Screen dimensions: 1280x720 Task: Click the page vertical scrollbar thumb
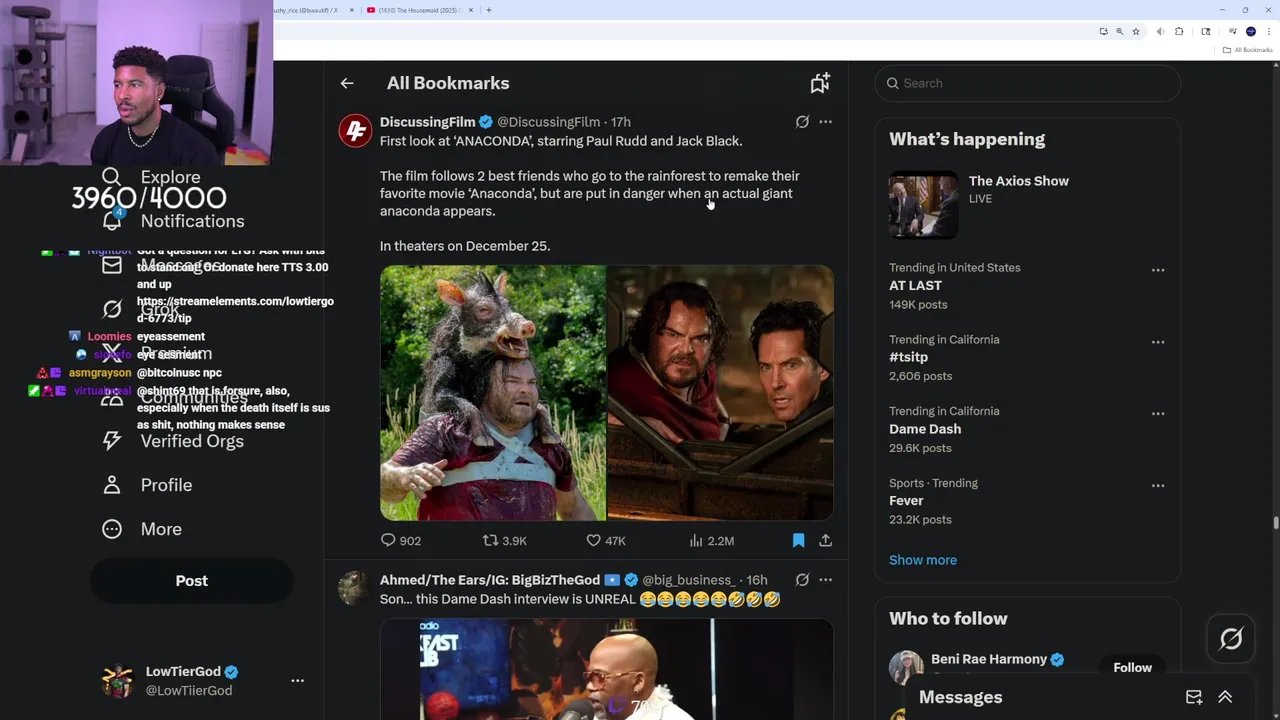(x=1275, y=523)
